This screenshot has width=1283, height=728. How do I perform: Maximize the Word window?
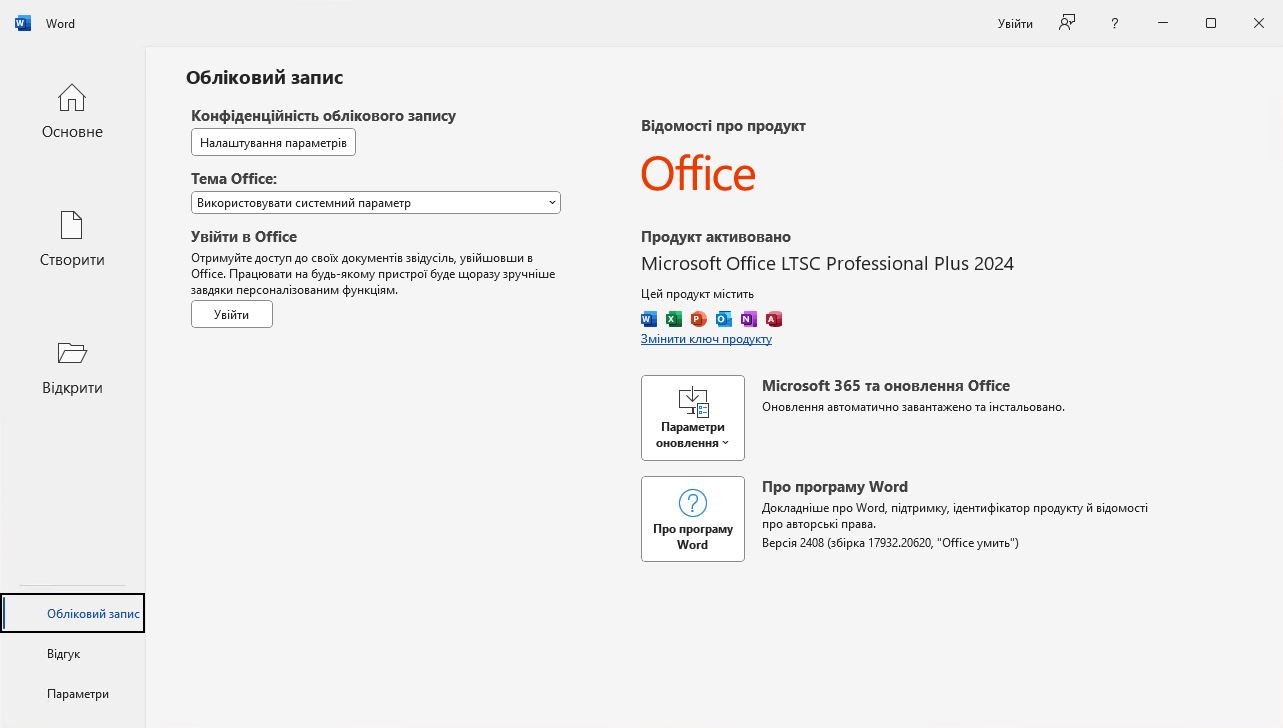1211,23
